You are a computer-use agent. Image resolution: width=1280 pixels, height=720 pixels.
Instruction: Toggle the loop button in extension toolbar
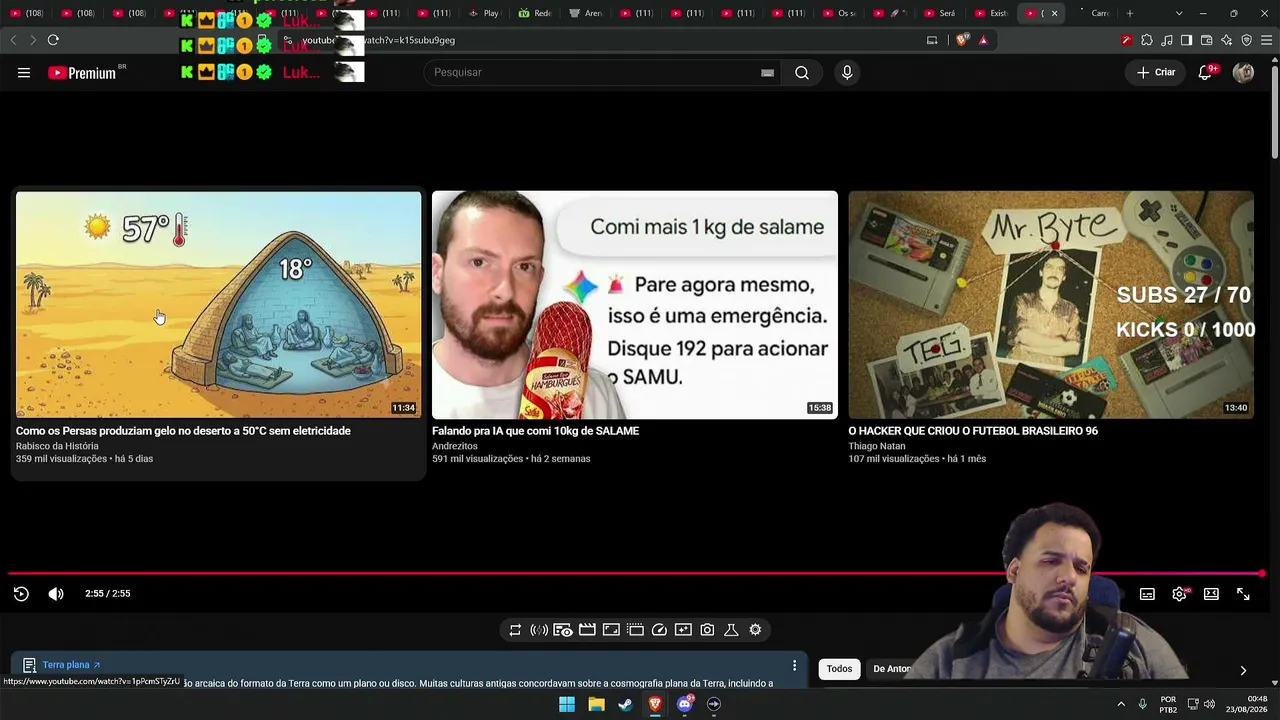tap(515, 630)
